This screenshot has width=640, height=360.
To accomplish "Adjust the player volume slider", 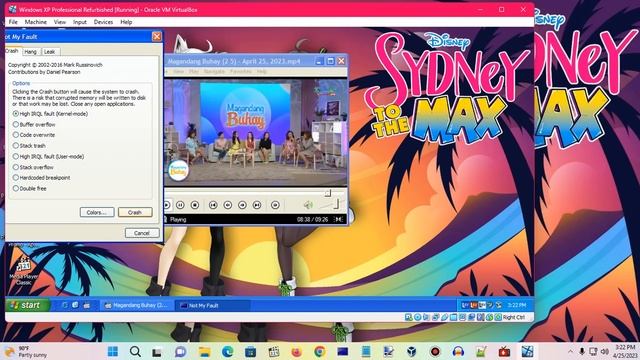I will point(336,204).
